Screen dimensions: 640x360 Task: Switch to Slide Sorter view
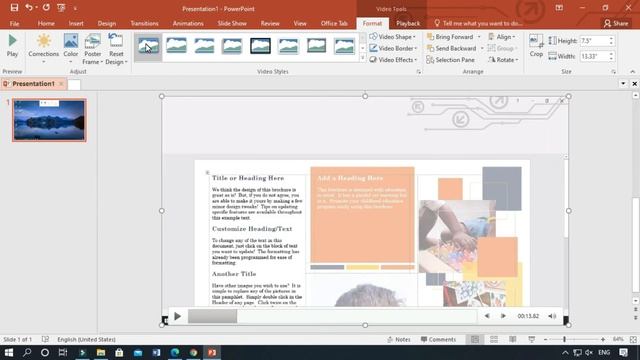(x=494, y=339)
